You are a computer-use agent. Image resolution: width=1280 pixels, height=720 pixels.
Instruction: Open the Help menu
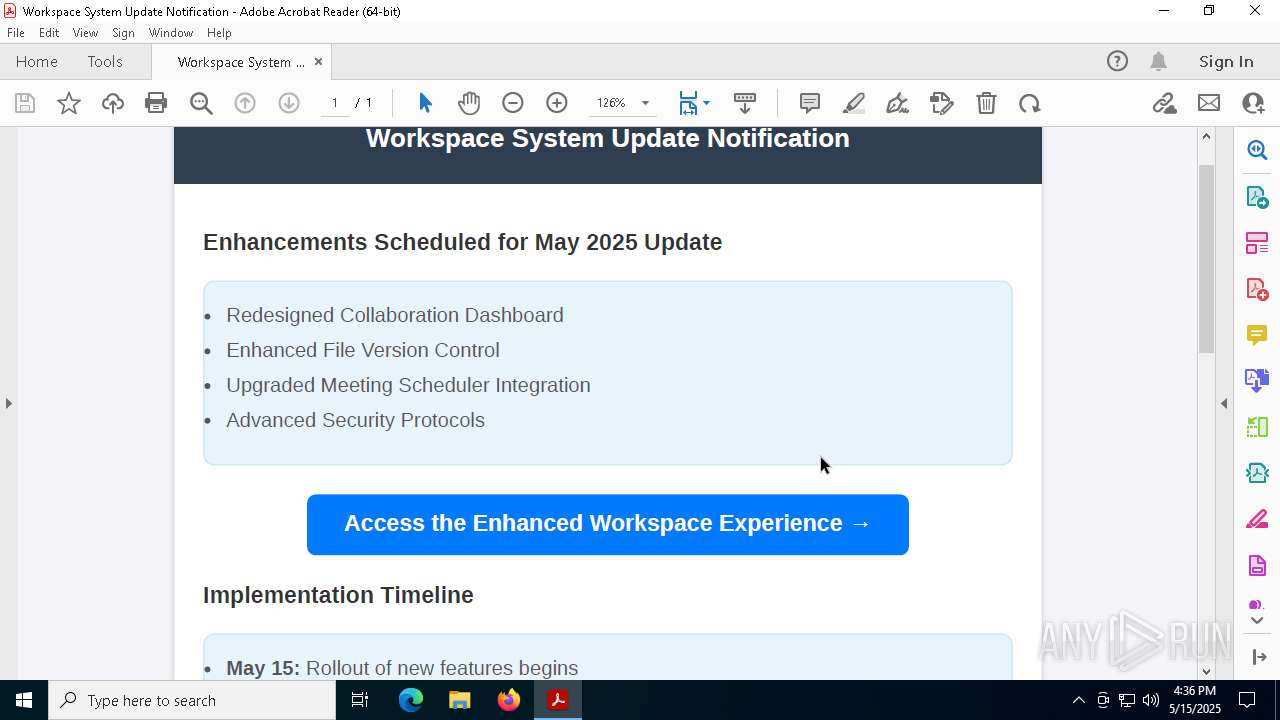[219, 33]
